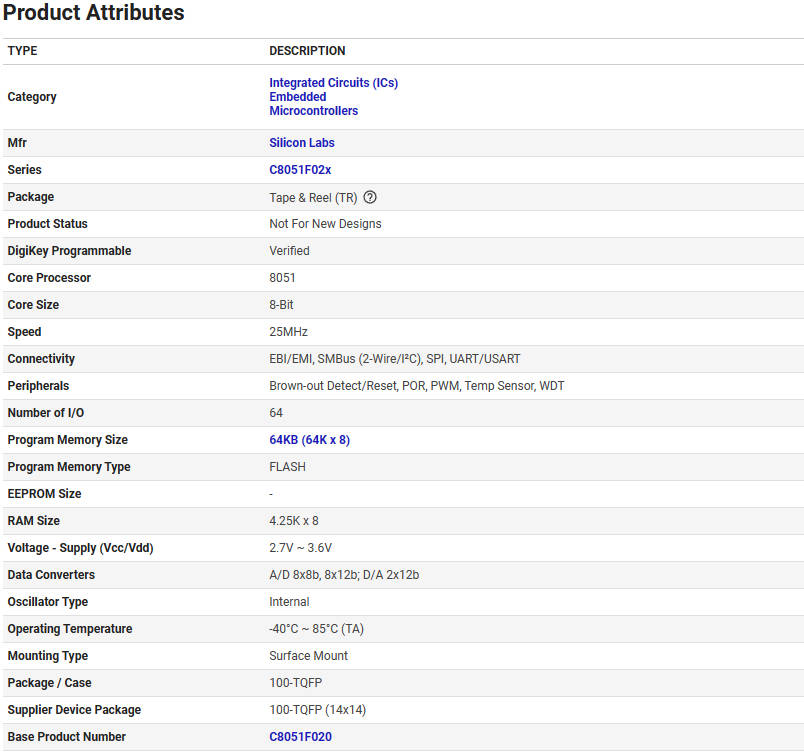Select the 25MHz speed value

[x=288, y=332]
